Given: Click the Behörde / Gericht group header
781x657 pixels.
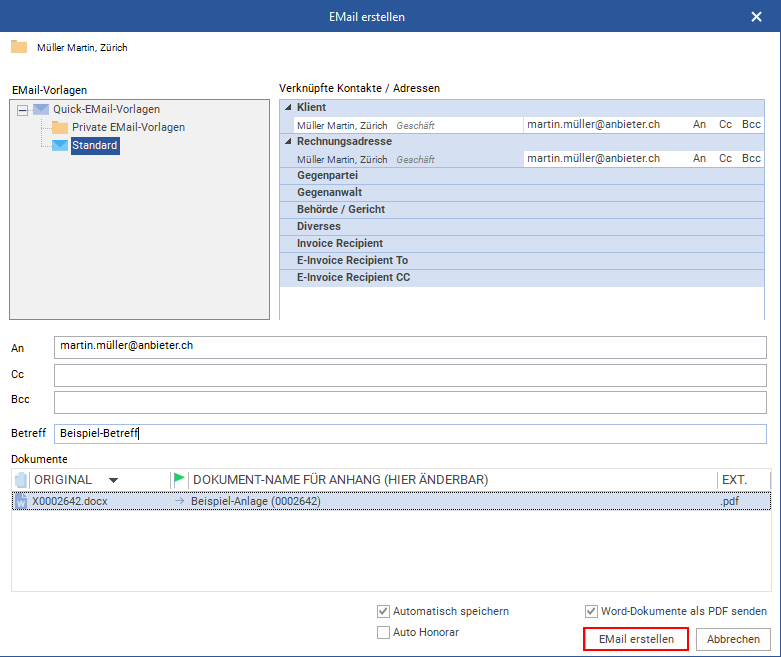Looking at the screenshot, I should (521, 209).
